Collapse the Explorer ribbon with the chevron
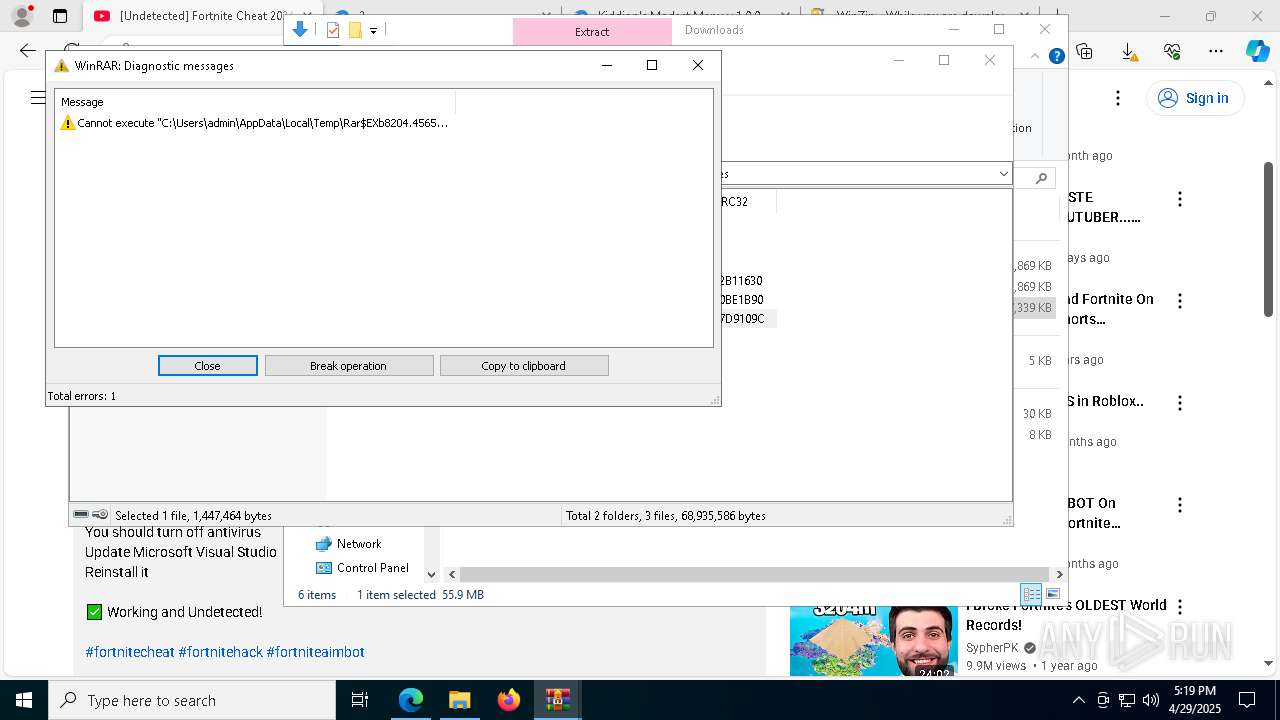Image resolution: width=1280 pixels, height=720 pixels. click(1035, 57)
